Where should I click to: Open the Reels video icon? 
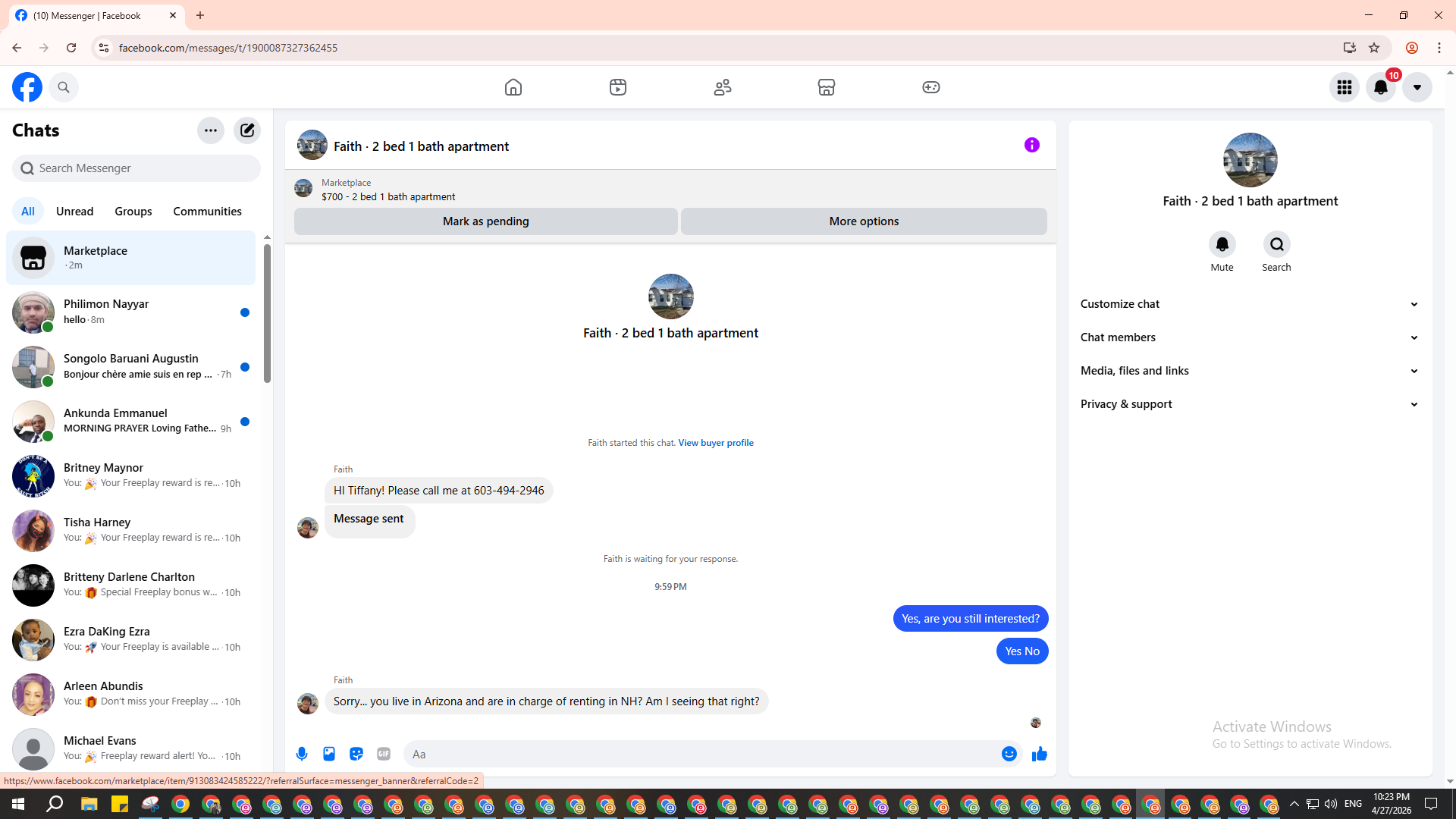coord(618,87)
